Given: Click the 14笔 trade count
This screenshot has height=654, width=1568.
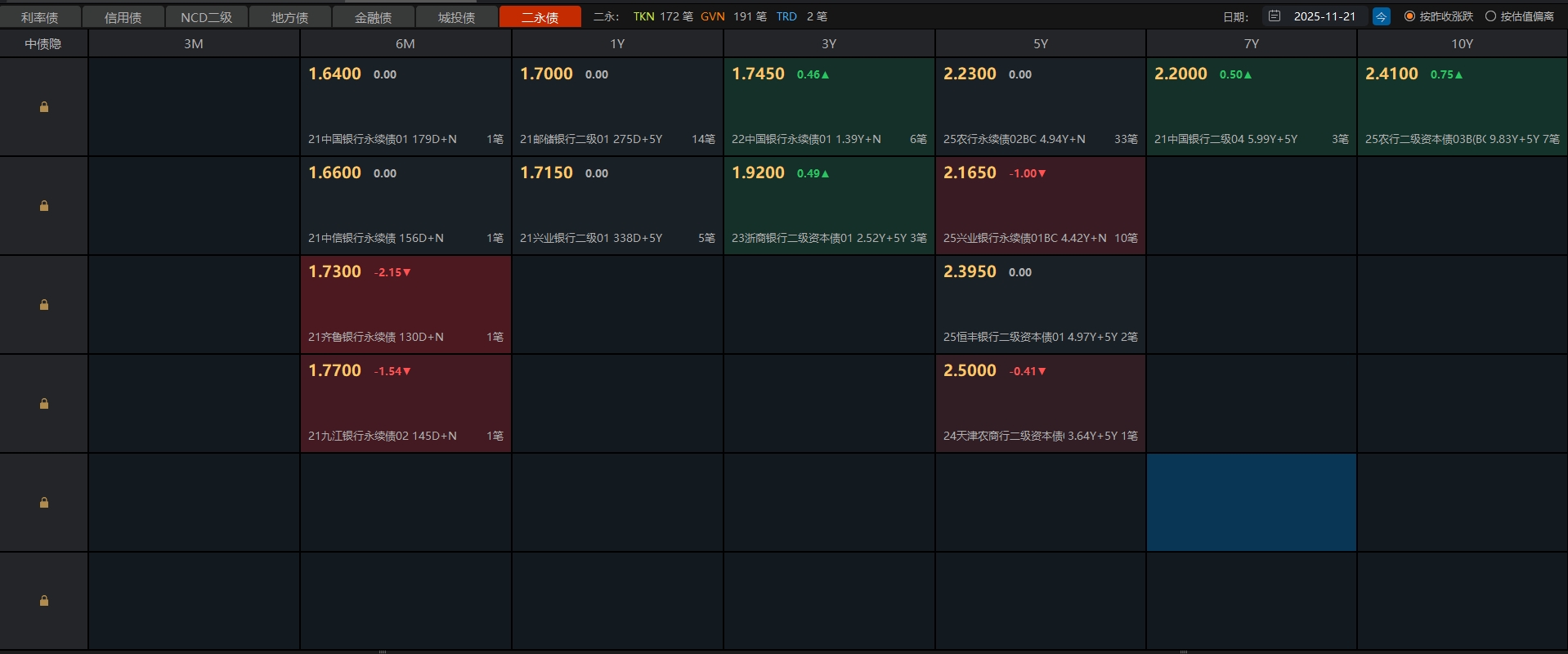Looking at the screenshot, I should point(703,139).
